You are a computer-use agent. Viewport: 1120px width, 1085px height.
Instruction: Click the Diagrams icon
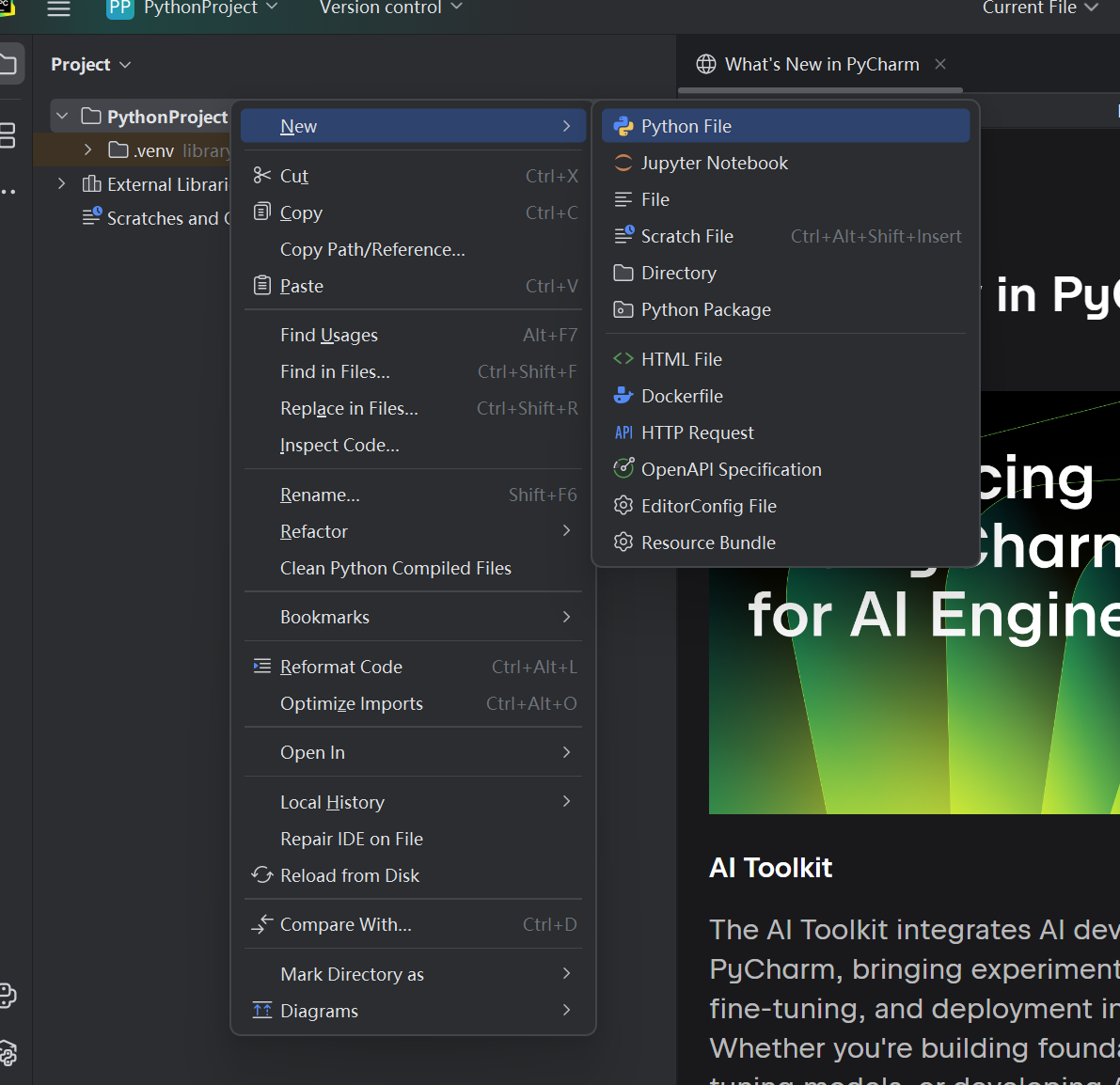[x=262, y=1011]
